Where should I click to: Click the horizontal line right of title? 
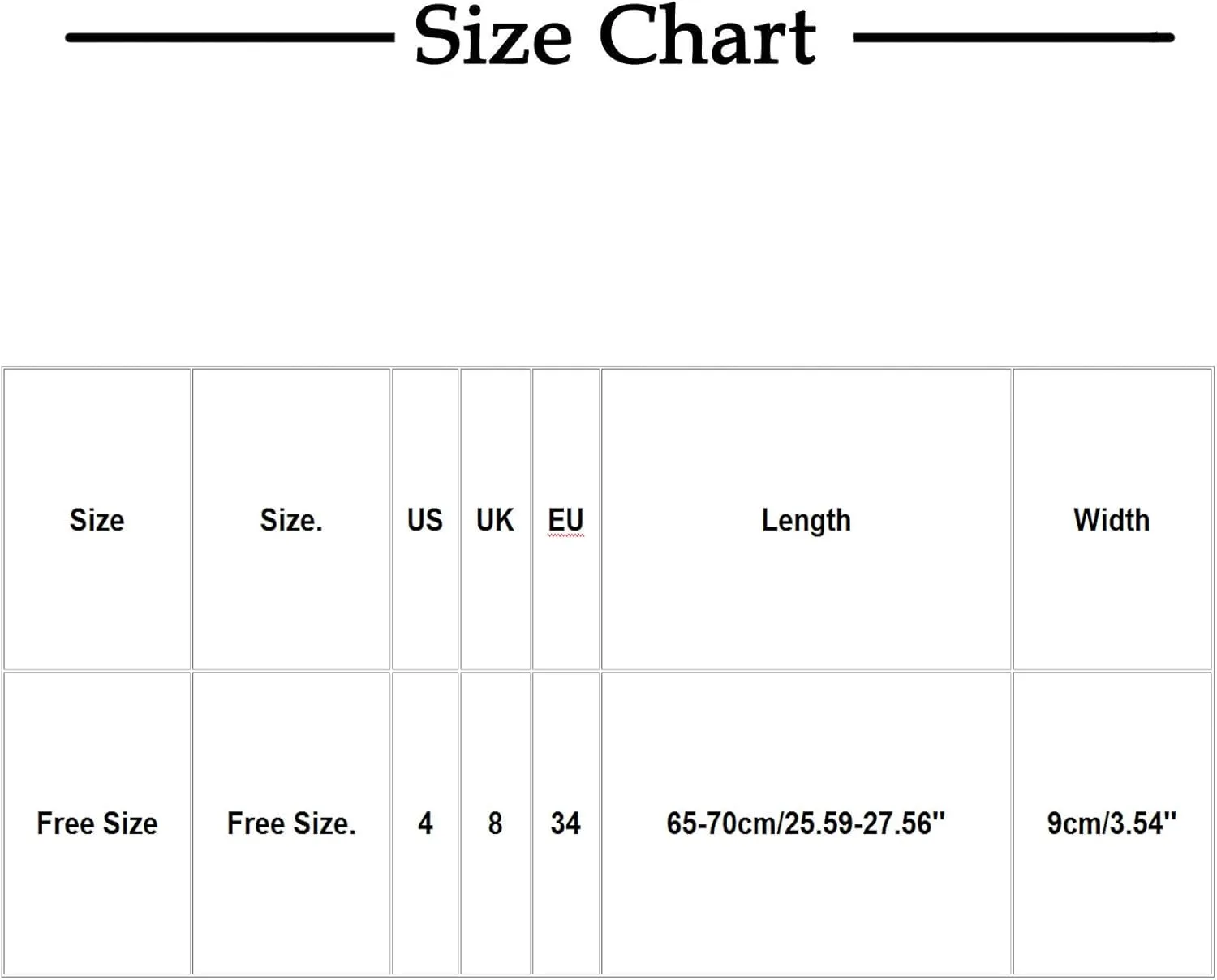point(1013,37)
